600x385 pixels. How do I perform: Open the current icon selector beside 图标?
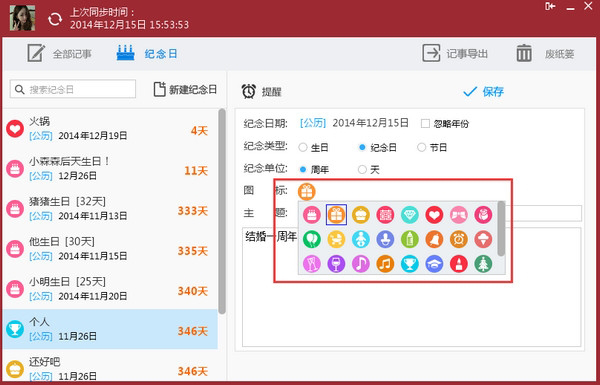click(307, 191)
